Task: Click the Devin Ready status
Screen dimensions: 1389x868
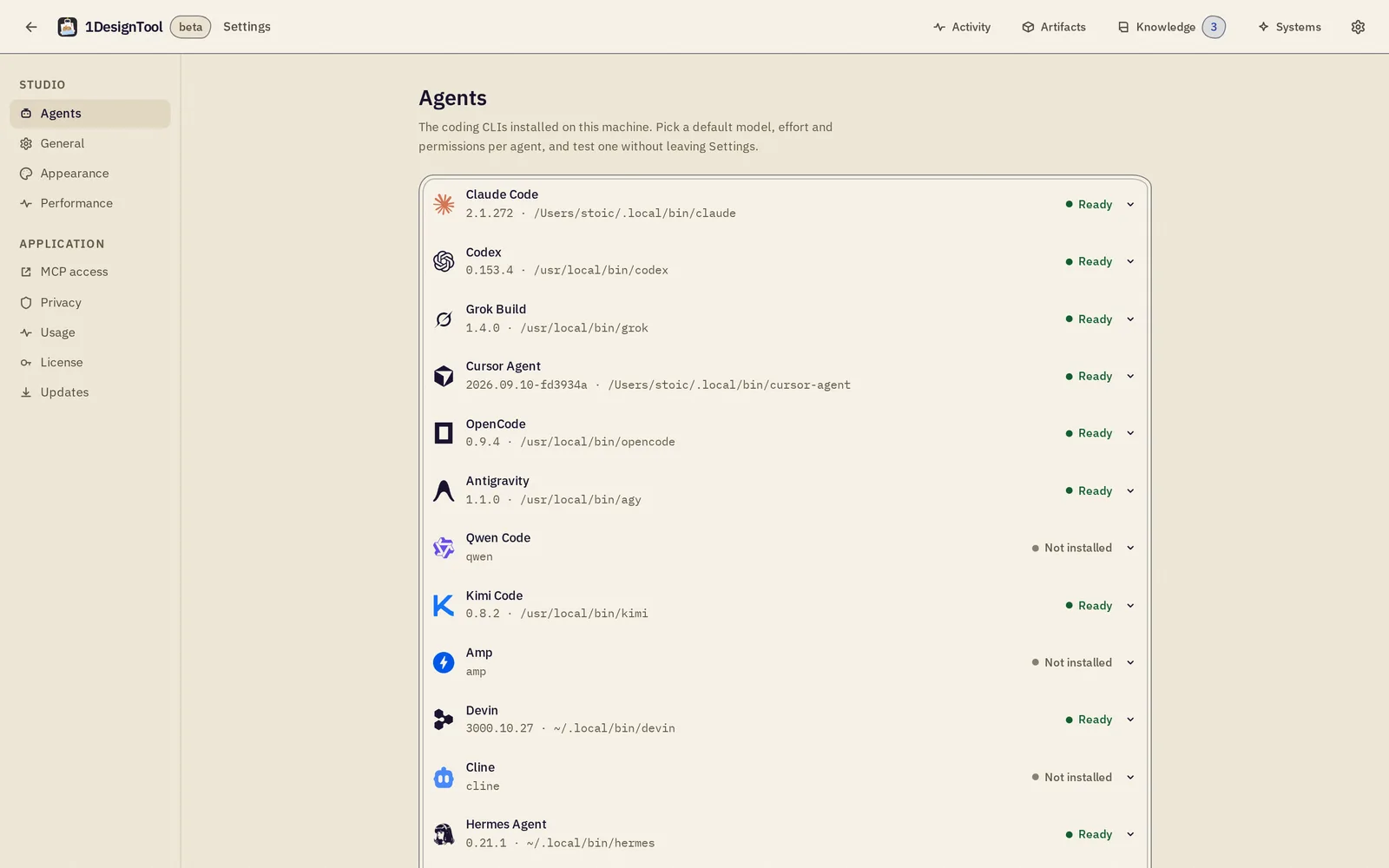Action: 1089,720
